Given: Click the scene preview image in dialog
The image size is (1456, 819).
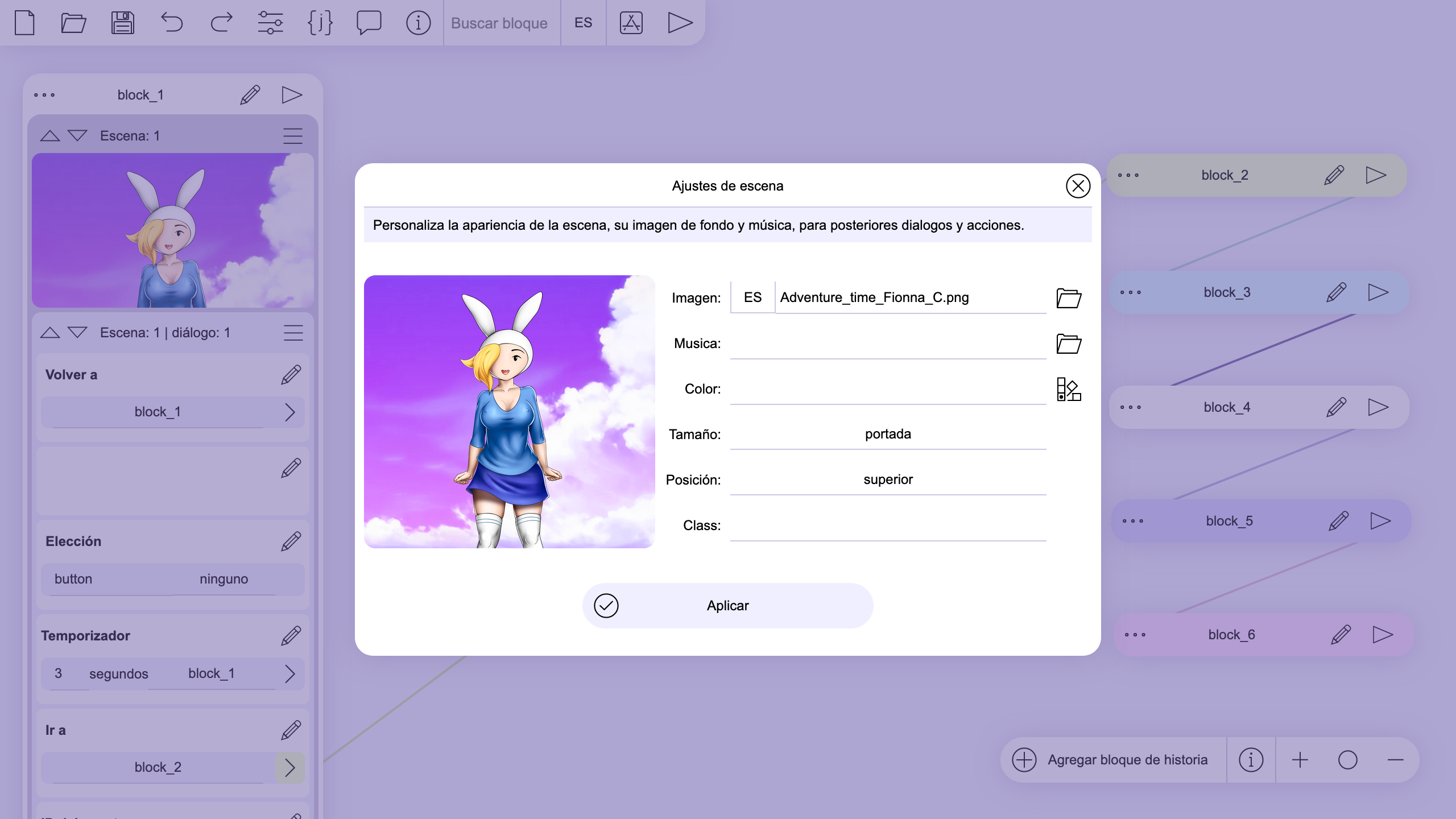Looking at the screenshot, I should [509, 411].
